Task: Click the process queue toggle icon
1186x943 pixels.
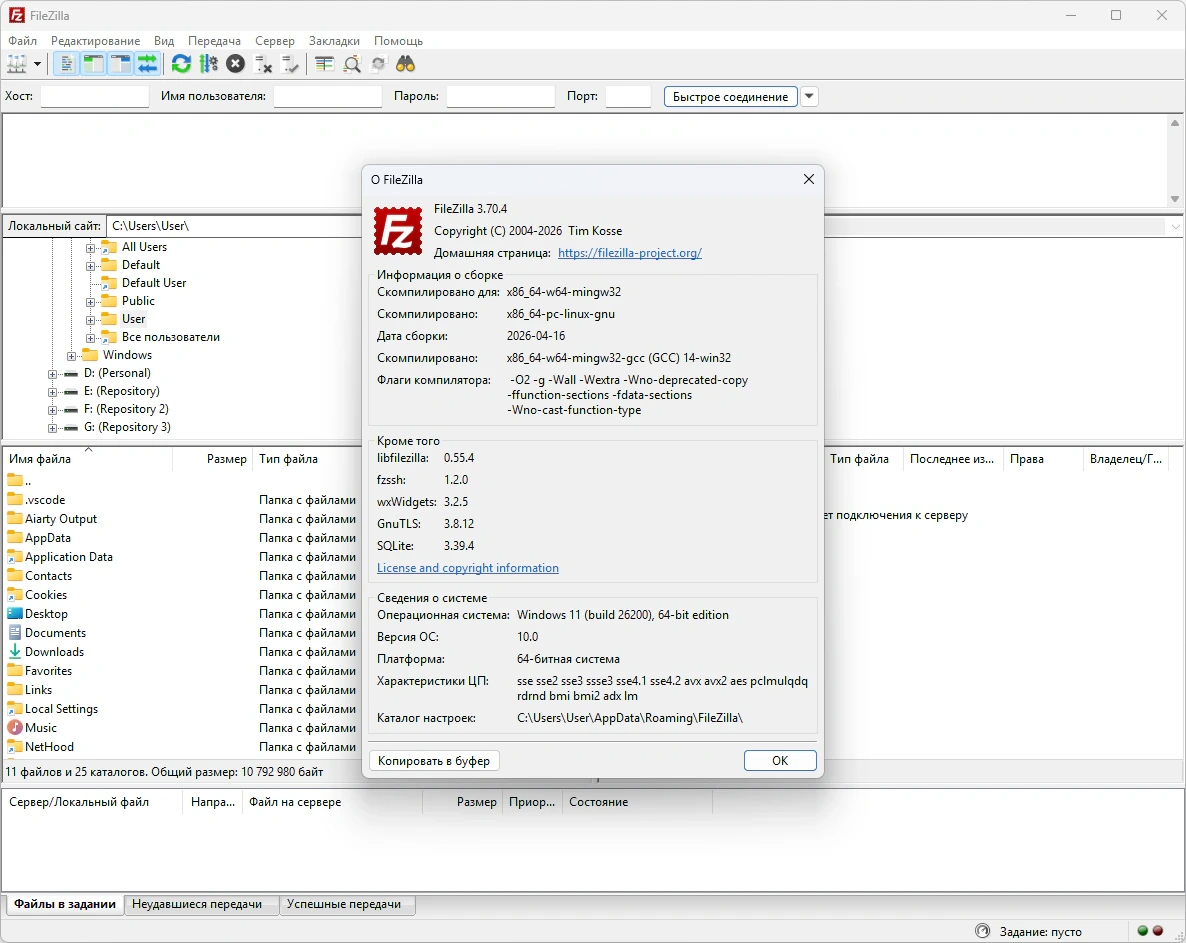Action: tap(208, 64)
